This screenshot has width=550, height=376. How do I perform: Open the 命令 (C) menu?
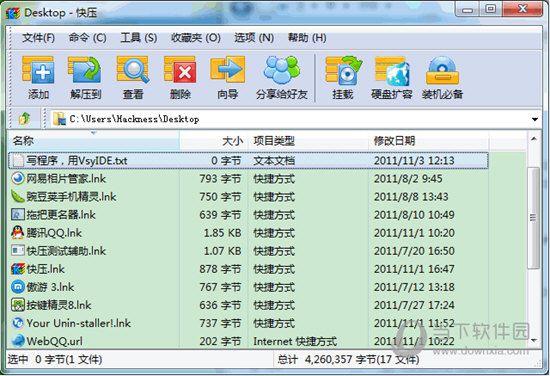87,38
